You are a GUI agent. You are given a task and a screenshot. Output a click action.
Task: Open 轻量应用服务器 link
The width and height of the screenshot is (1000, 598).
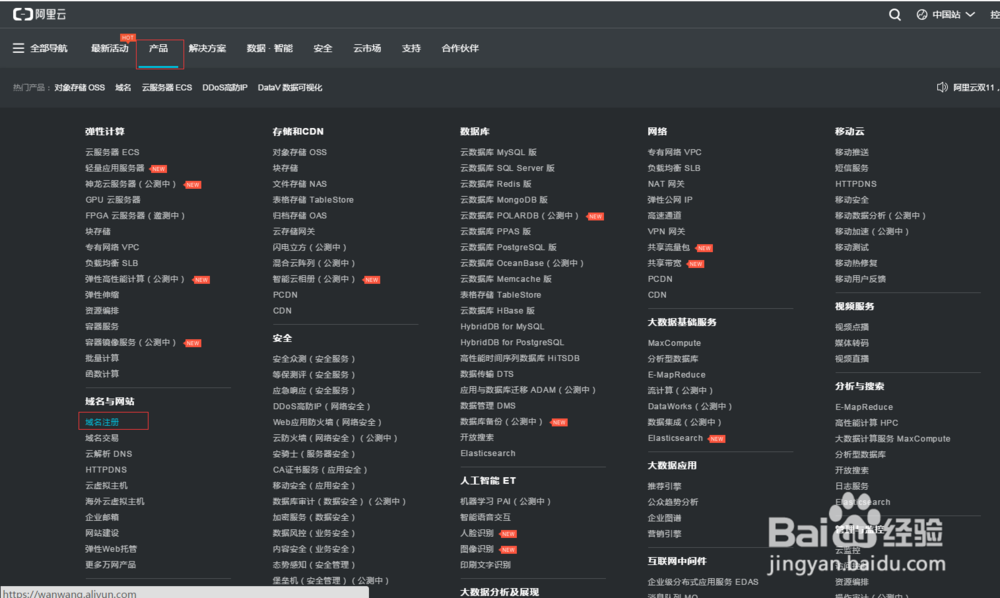click(115, 168)
